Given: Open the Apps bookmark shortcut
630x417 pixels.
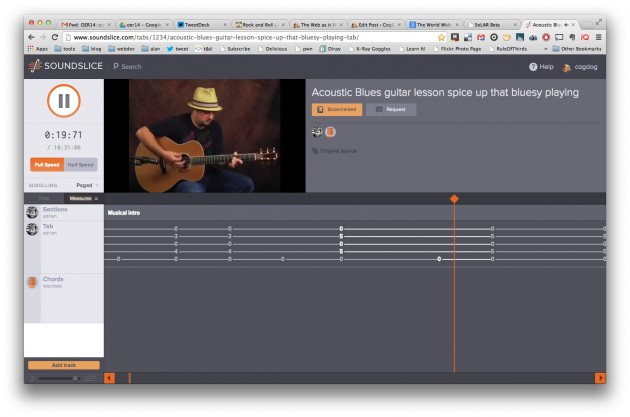Looking at the screenshot, I should [37, 49].
